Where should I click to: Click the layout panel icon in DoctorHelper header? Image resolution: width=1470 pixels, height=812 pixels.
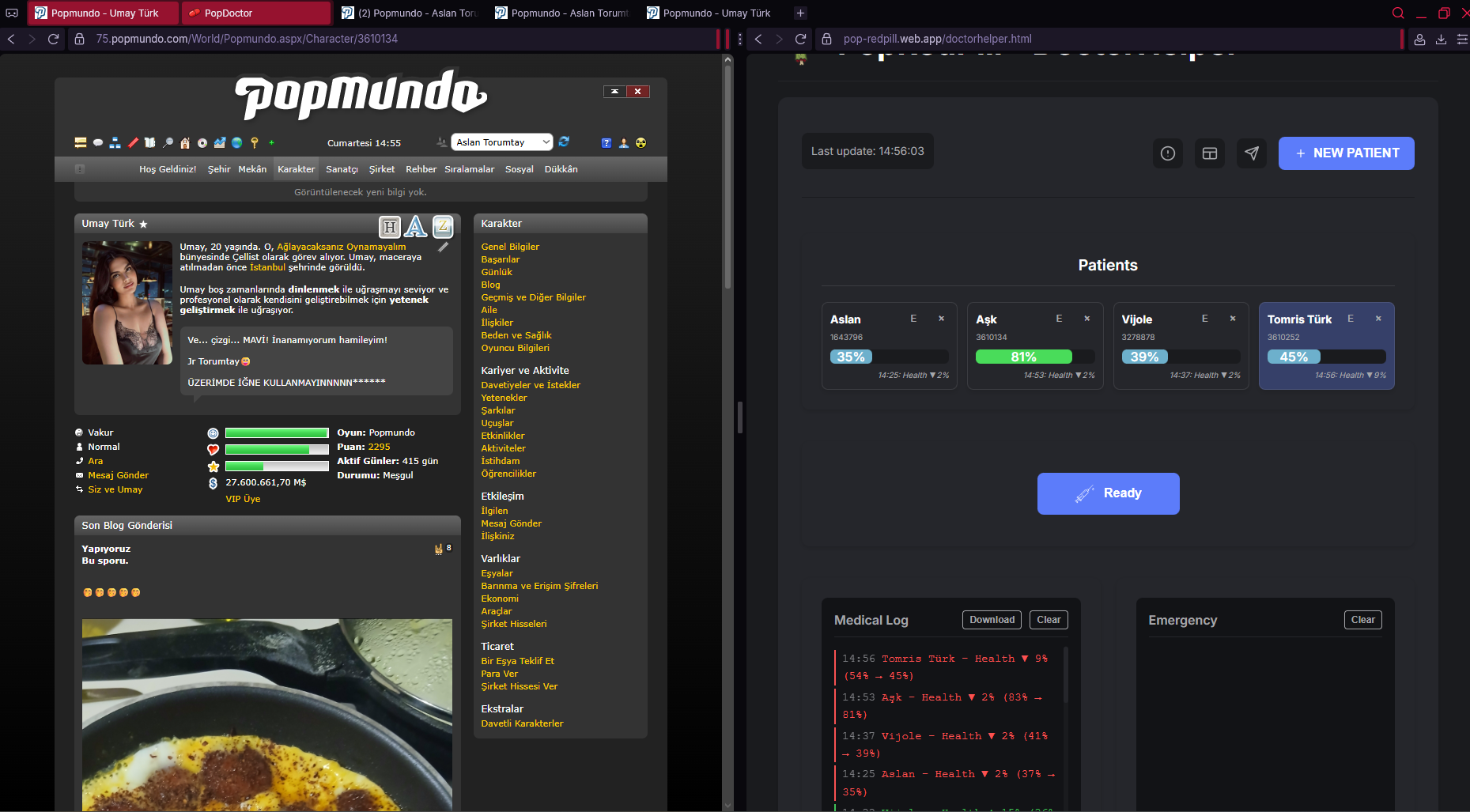1210,153
